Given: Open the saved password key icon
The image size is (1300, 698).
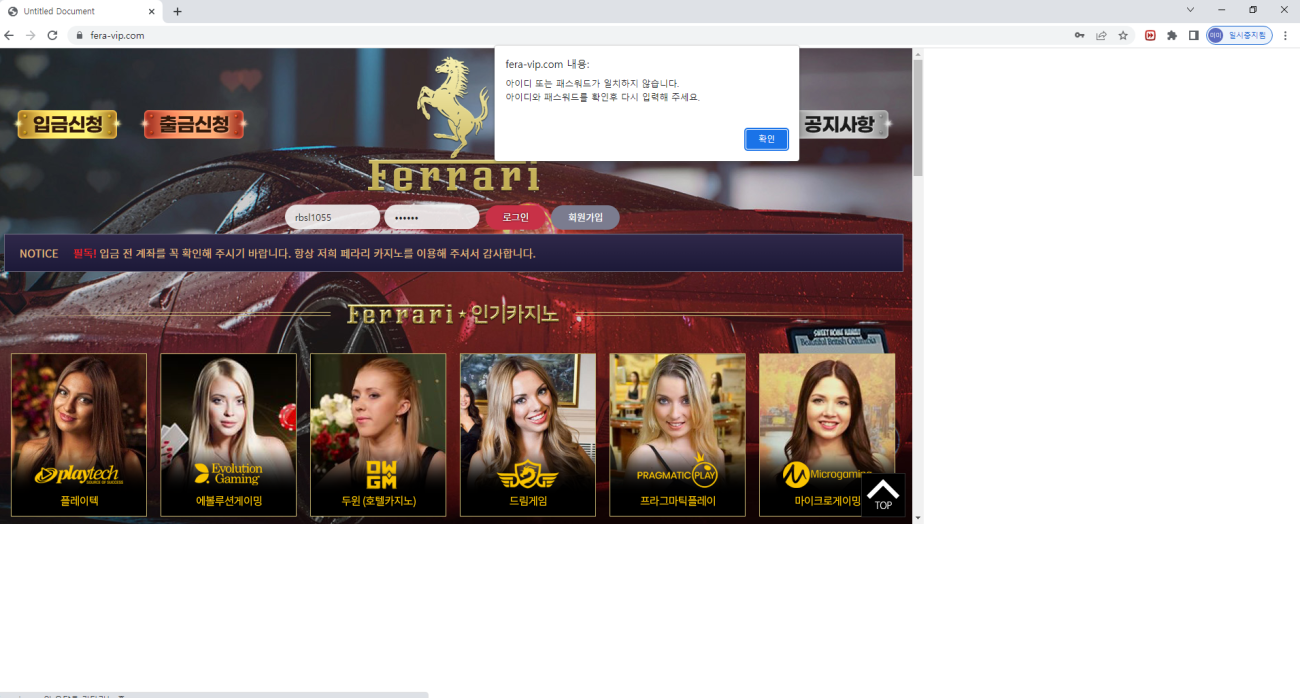Looking at the screenshot, I should (x=1079, y=35).
